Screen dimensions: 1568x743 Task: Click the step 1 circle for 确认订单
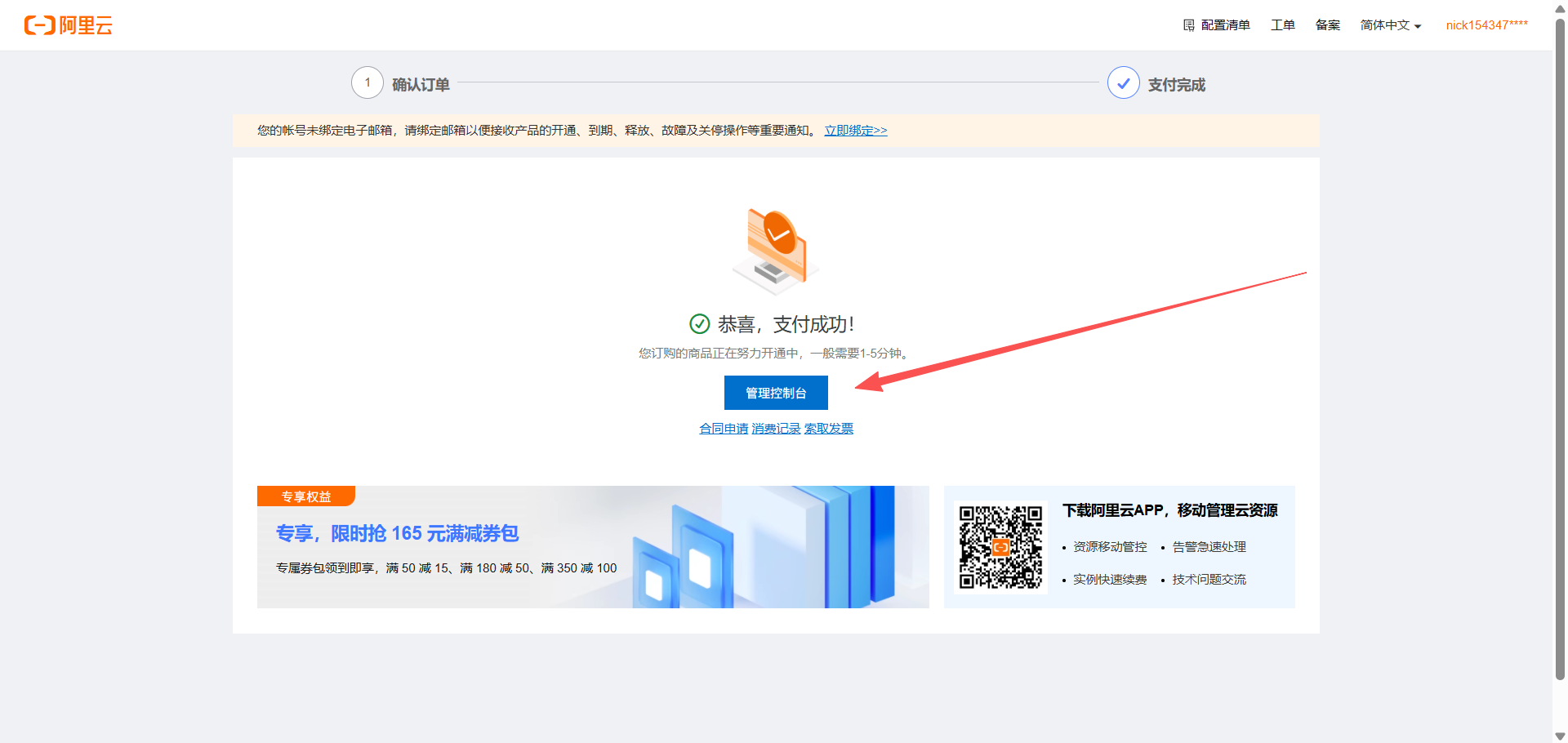pos(367,83)
